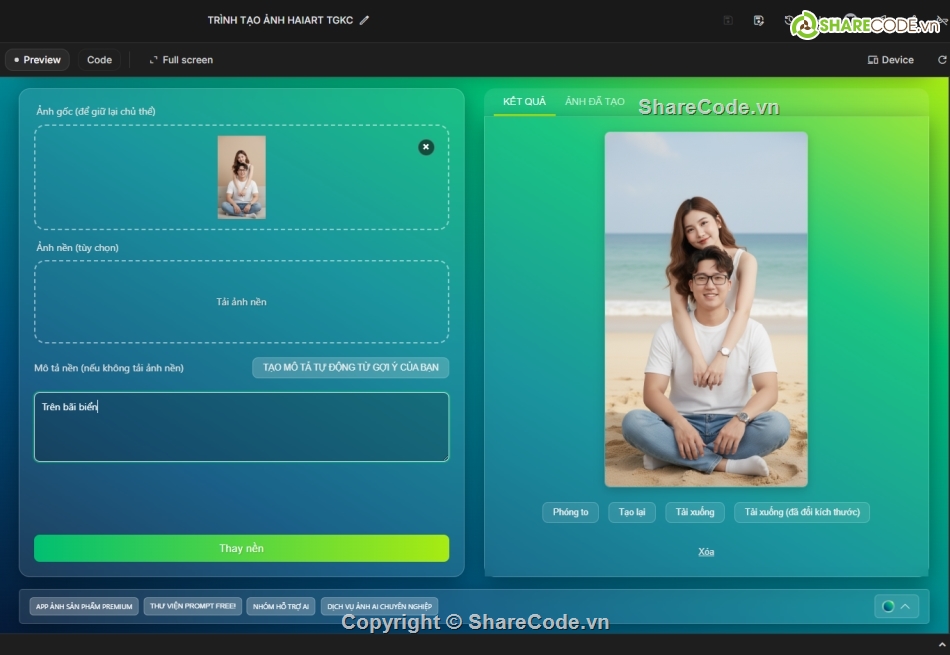Click the save icon in the top bar
The width and height of the screenshot is (950, 655).
click(x=729, y=20)
